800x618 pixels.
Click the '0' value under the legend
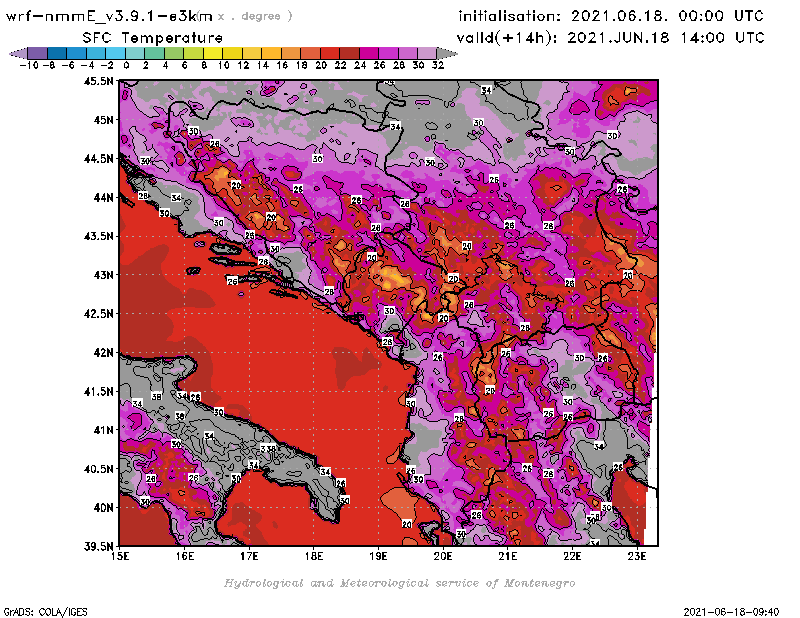click(x=126, y=65)
